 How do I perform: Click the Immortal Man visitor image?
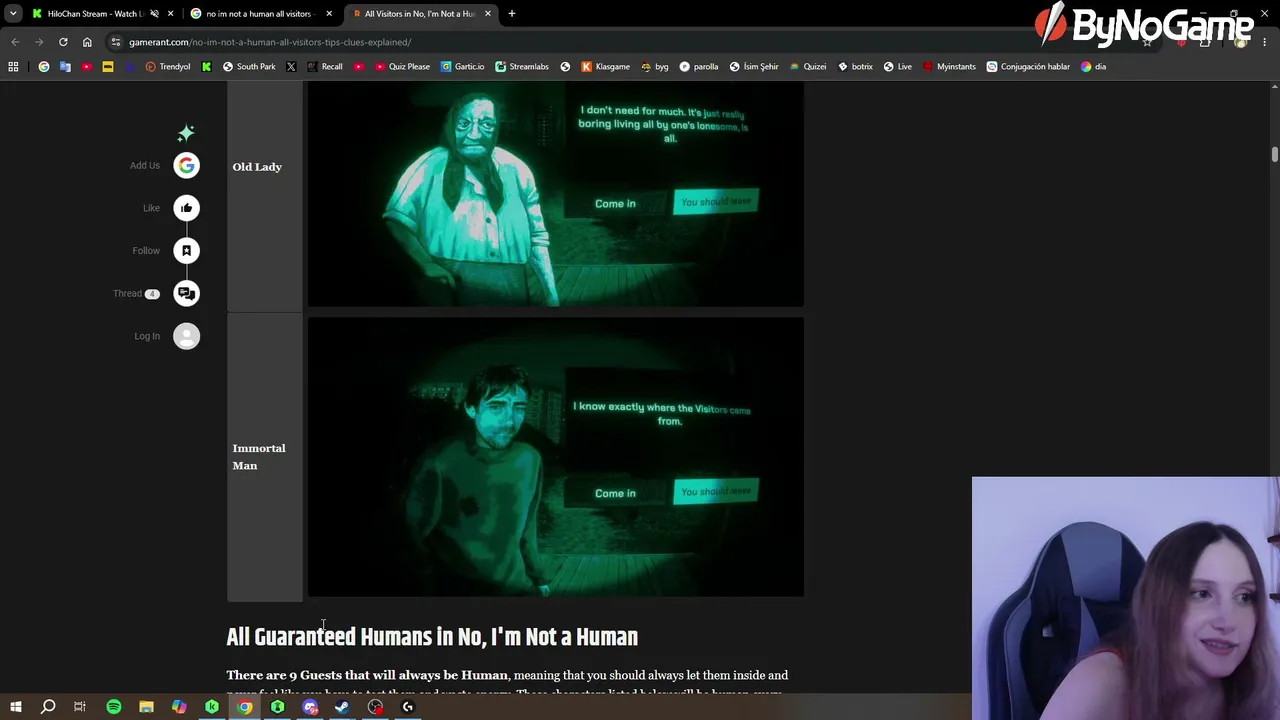point(555,457)
